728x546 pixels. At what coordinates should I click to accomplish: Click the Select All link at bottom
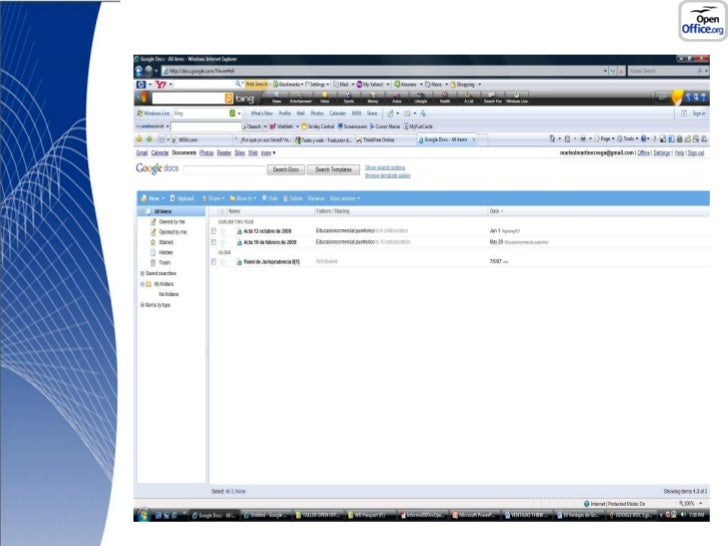228,491
